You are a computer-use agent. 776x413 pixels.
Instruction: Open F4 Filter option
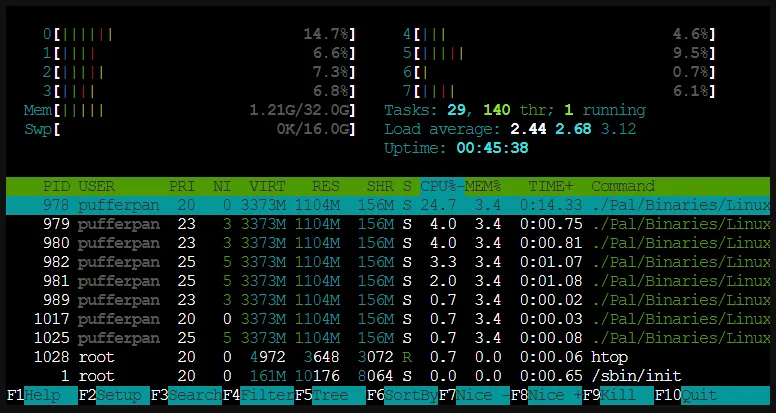point(264,395)
